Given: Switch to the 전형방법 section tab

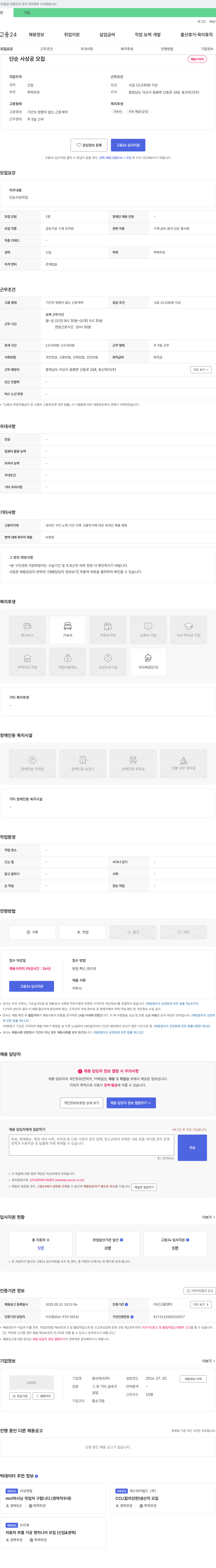Looking at the screenshot, I should coord(167,49).
